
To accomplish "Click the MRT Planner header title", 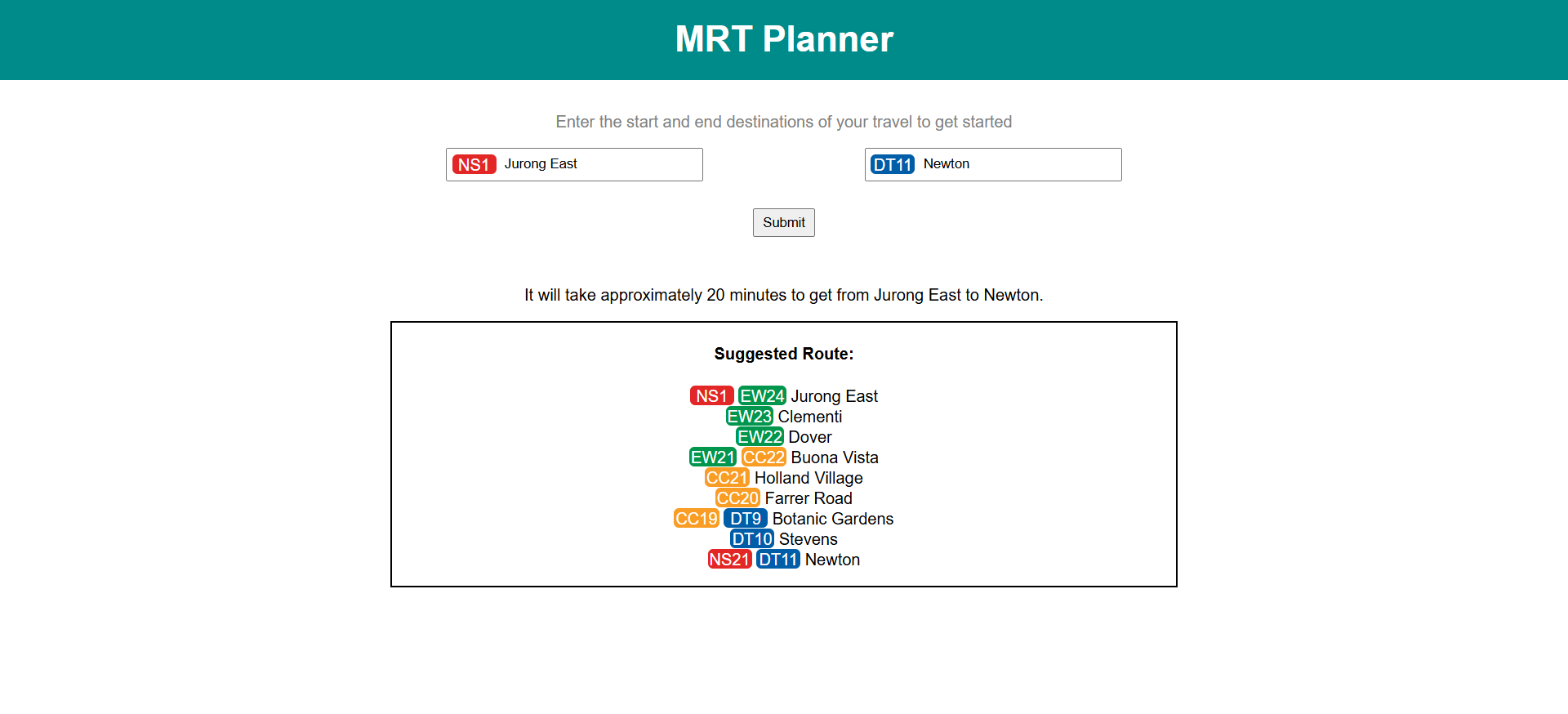I will (x=784, y=39).
